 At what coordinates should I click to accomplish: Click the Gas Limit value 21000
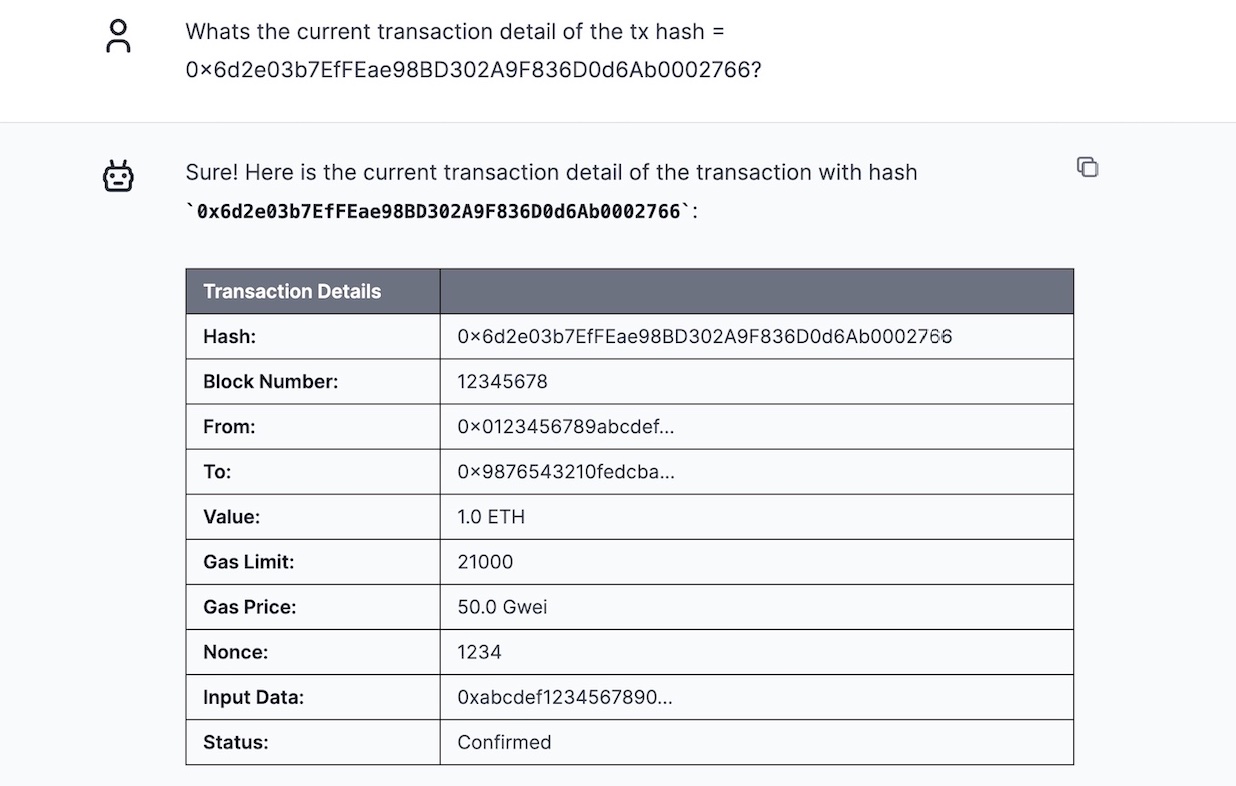coord(485,562)
